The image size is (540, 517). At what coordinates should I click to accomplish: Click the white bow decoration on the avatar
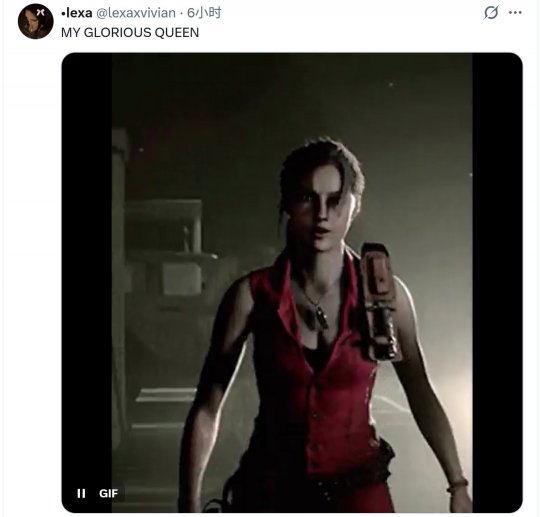[x=41, y=12]
